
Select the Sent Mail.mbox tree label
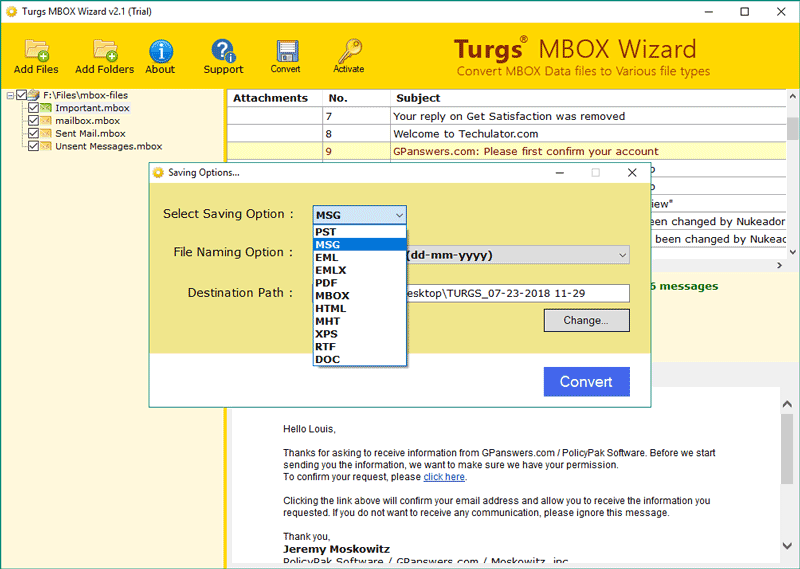pyautogui.click(x=90, y=133)
